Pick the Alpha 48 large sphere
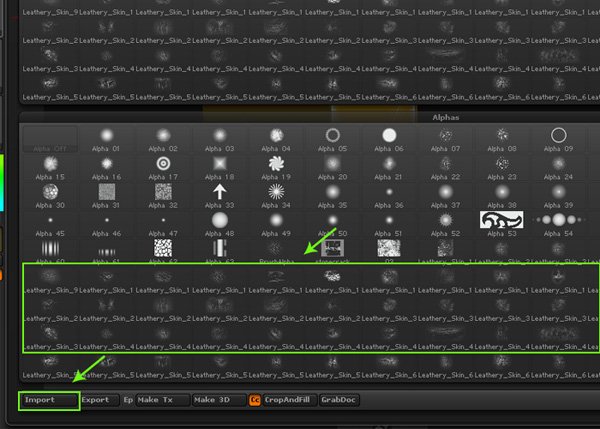The image size is (600, 429). tap(219, 225)
